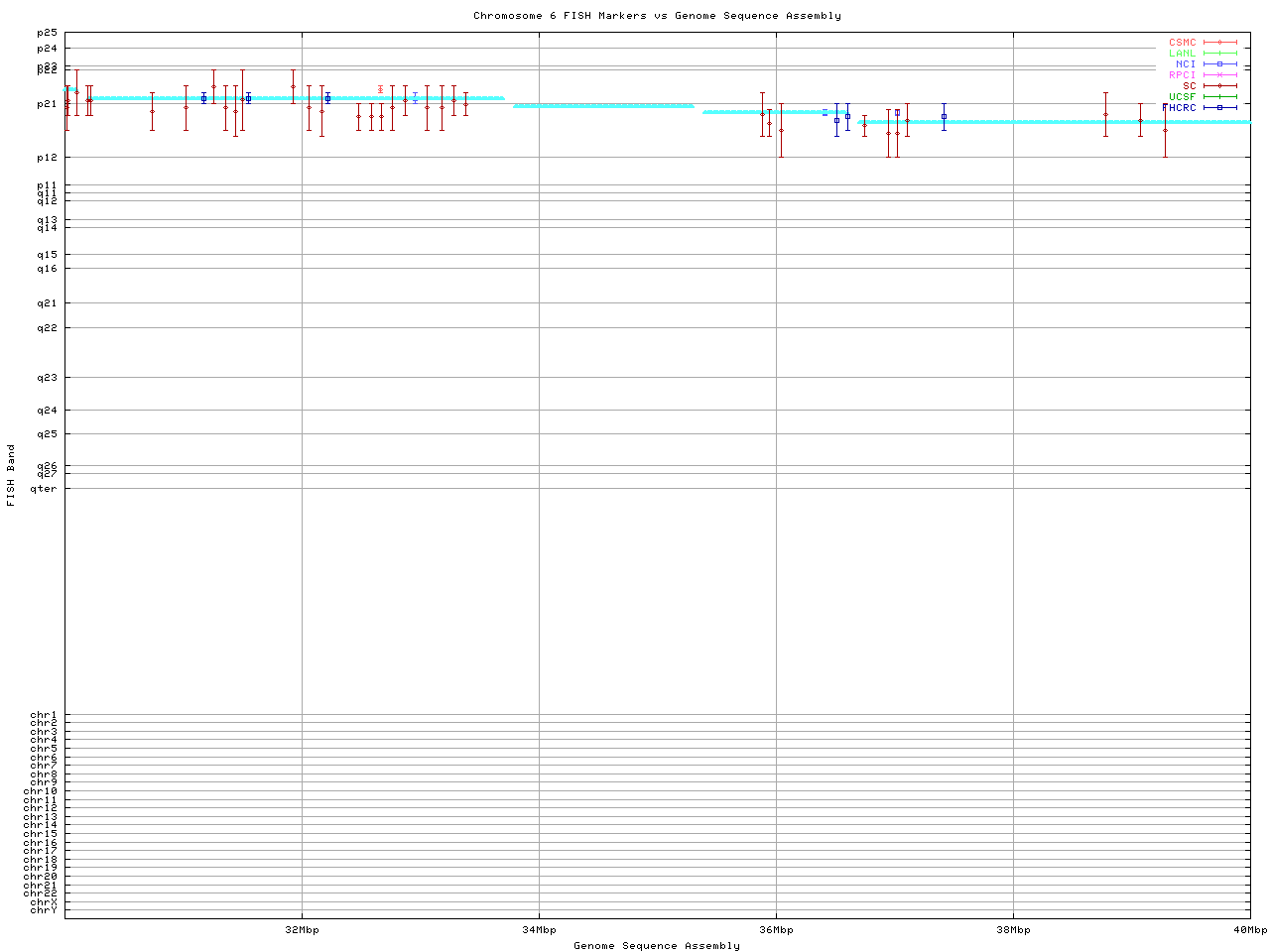Image resolution: width=1270 pixels, height=952 pixels.
Task: Click the FISH Band y-axis title
Action: (x=11, y=475)
